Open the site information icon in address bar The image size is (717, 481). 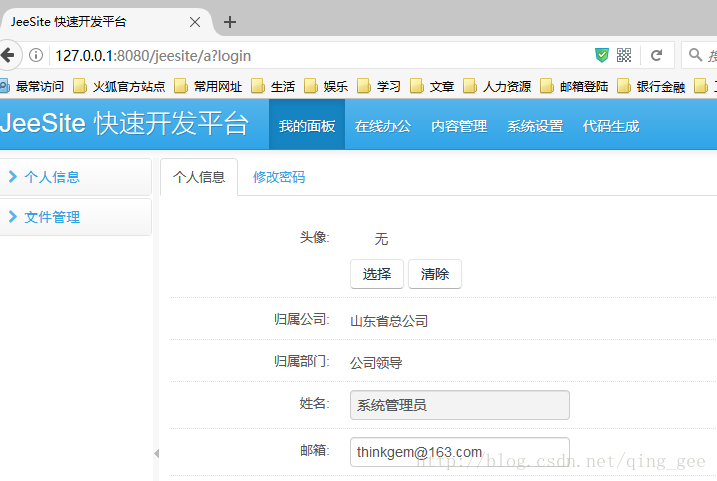point(36,55)
